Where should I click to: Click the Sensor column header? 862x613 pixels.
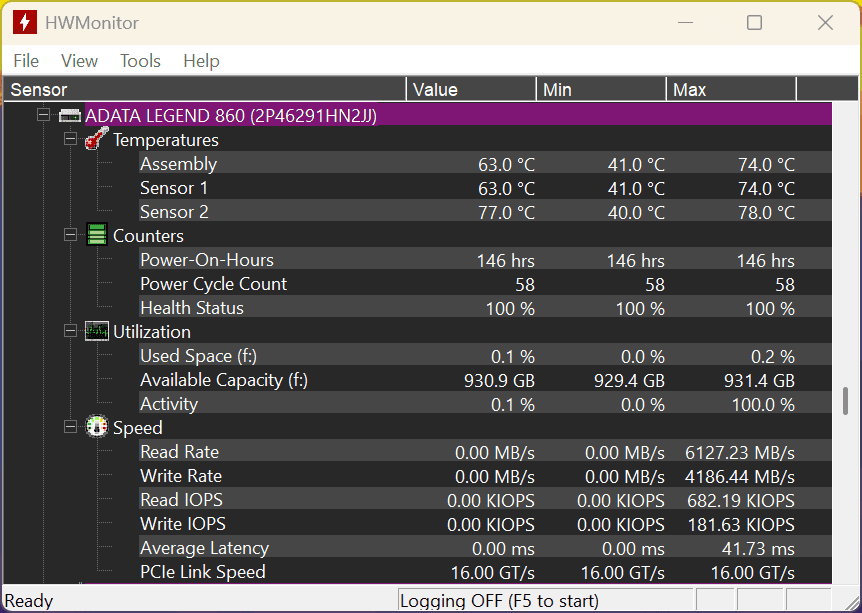point(205,89)
